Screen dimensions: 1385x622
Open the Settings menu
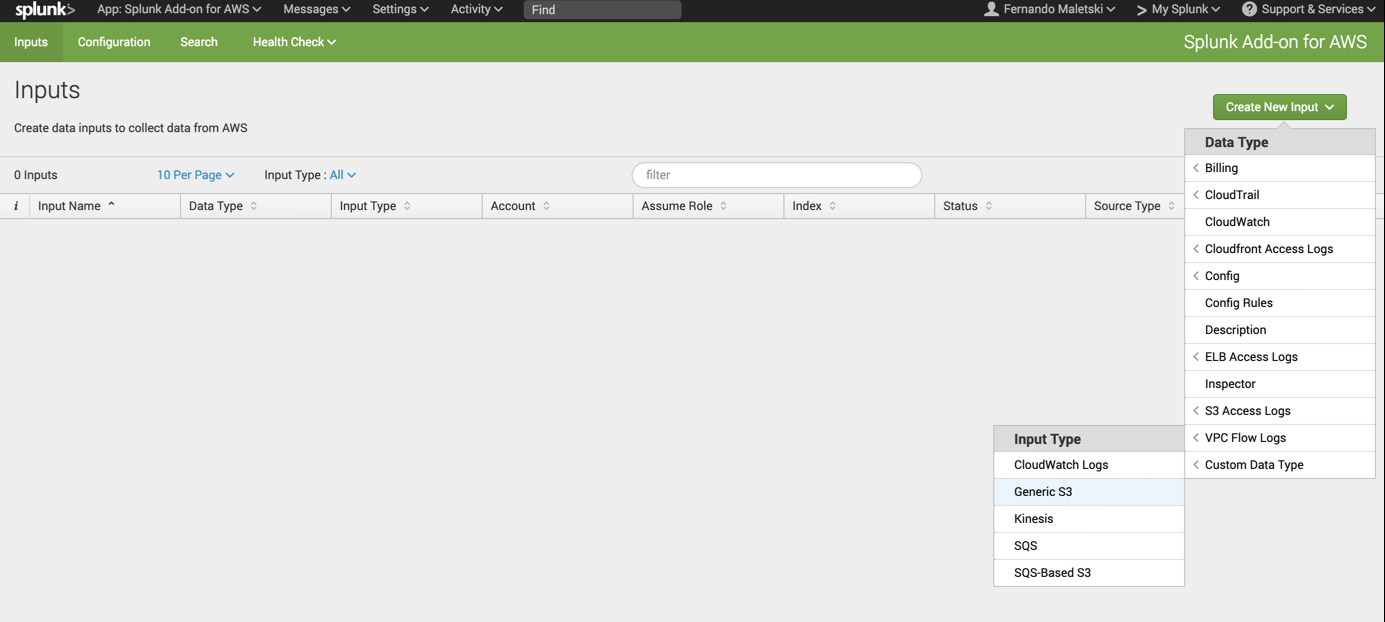point(400,9)
